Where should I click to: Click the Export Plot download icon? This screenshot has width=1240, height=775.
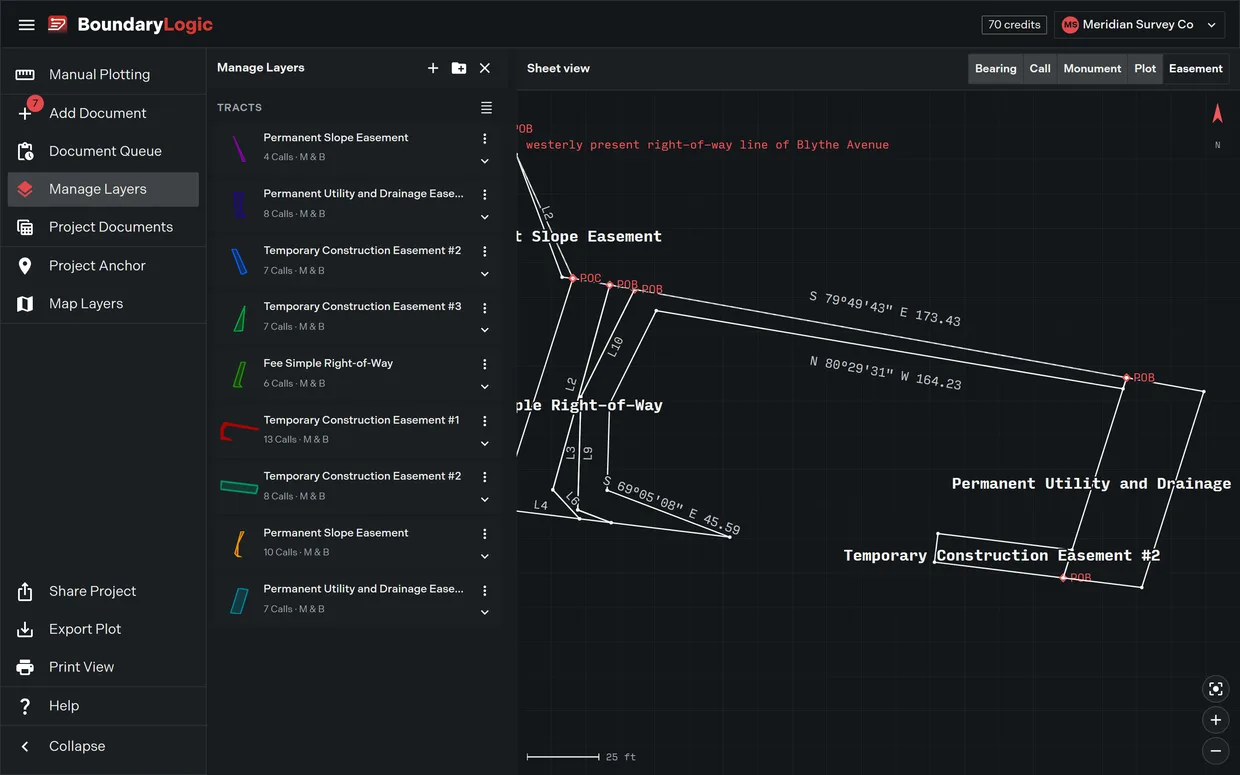[26, 629]
